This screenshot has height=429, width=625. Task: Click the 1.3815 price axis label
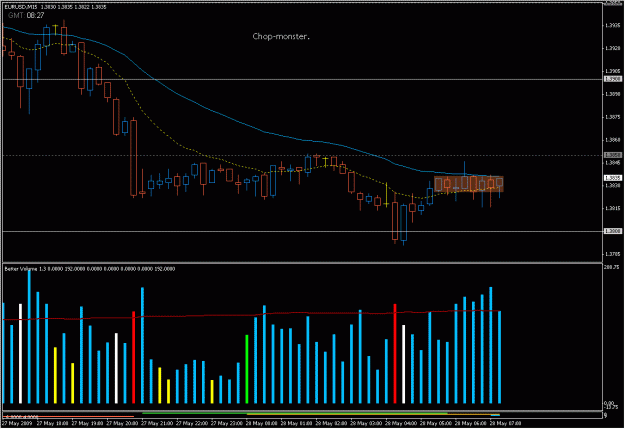(x=613, y=209)
